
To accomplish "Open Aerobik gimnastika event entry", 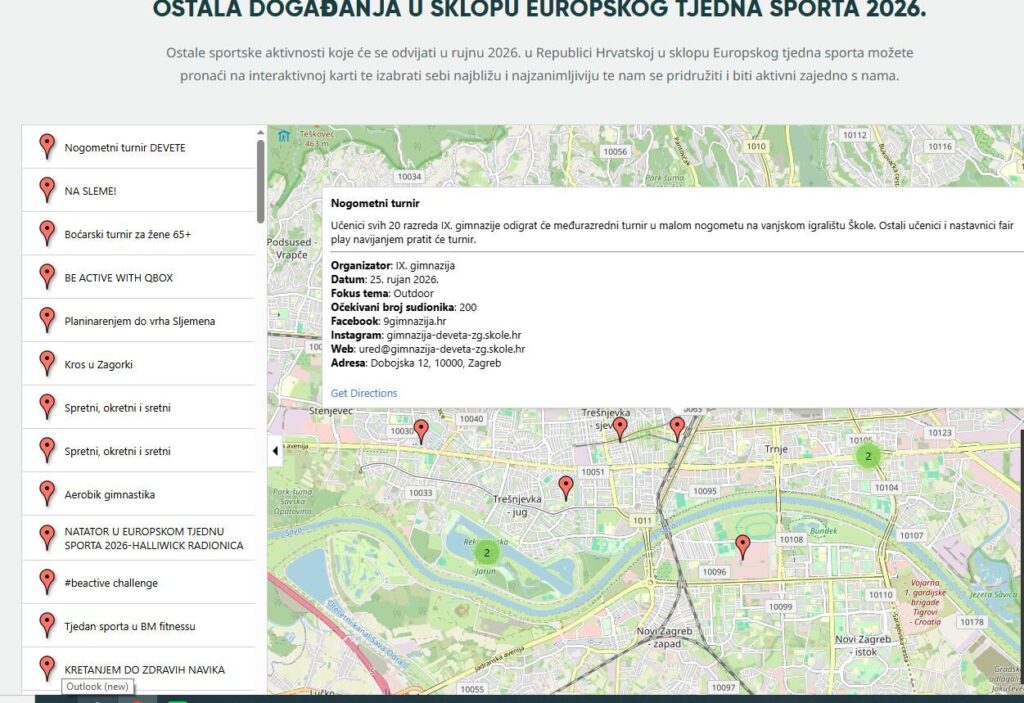I will point(138,494).
